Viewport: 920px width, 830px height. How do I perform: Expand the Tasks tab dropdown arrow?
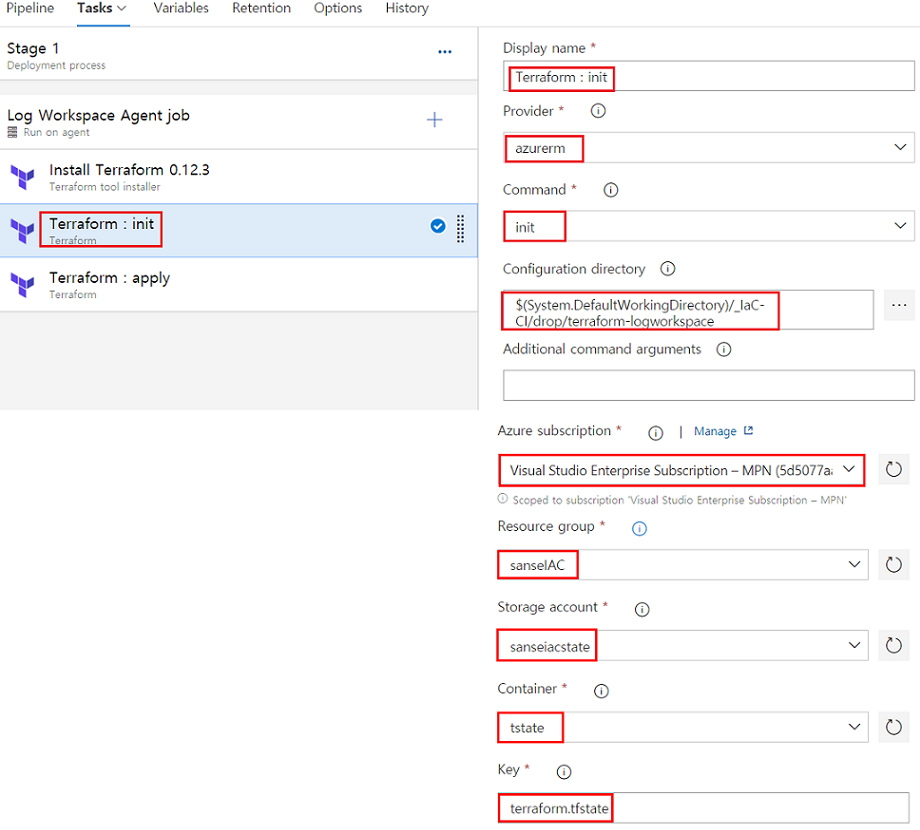122,8
